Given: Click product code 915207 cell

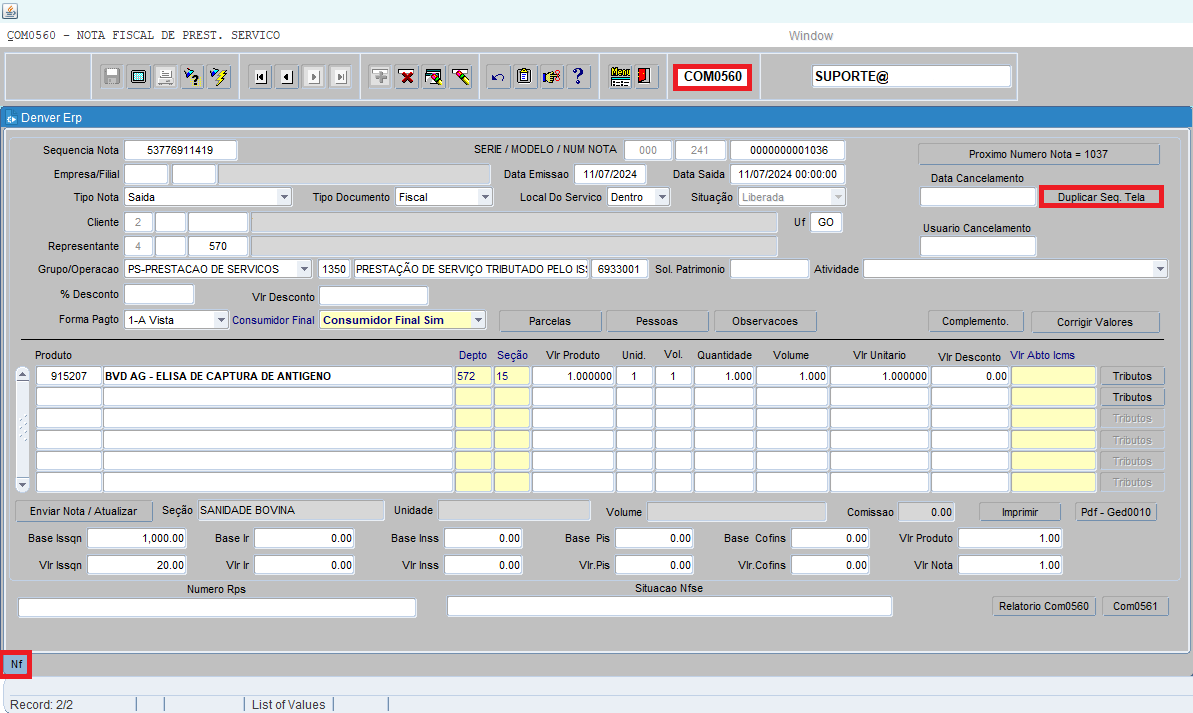Looking at the screenshot, I should 68,376.
